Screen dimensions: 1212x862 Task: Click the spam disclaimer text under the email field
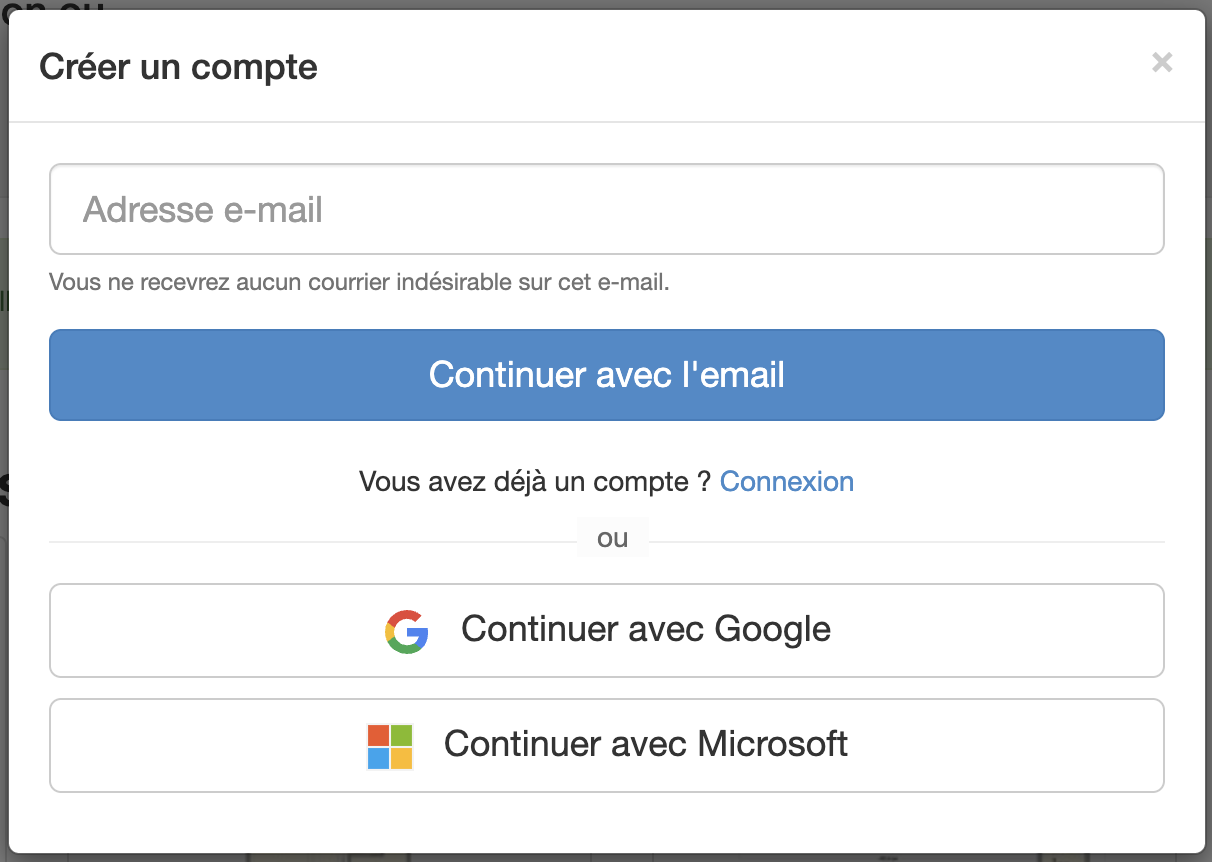tap(360, 282)
